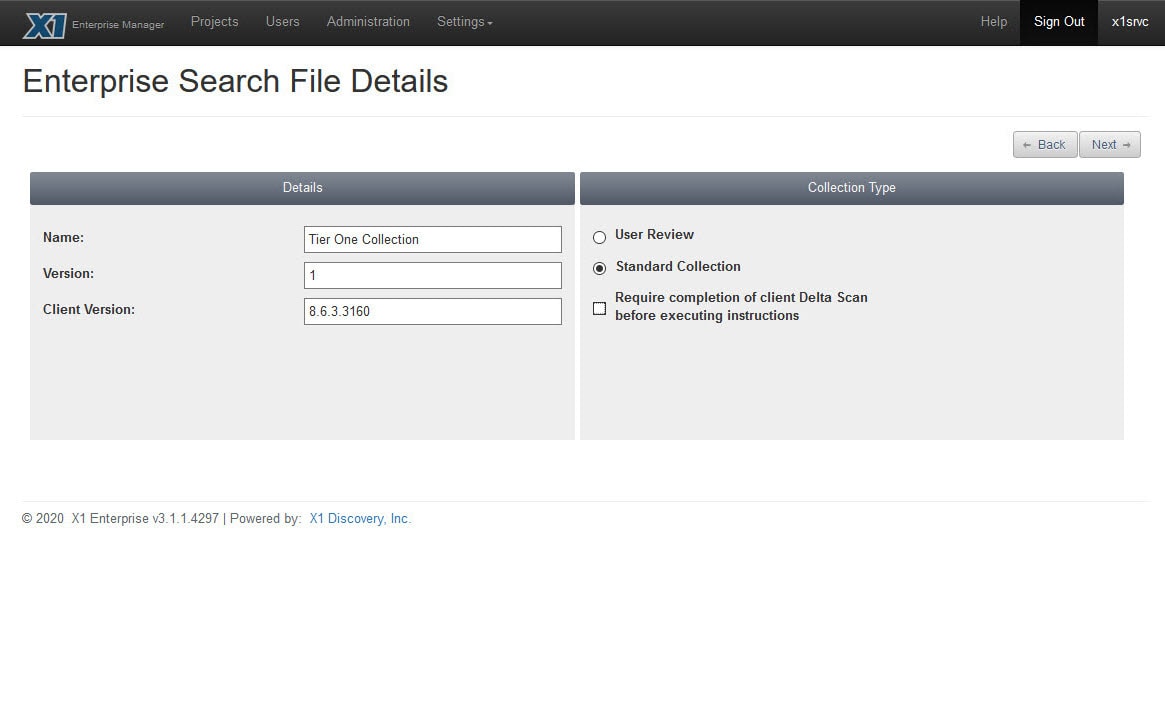Image resolution: width=1165 pixels, height=721 pixels.
Task: Go to the Users page
Action: tap(282, 22)
